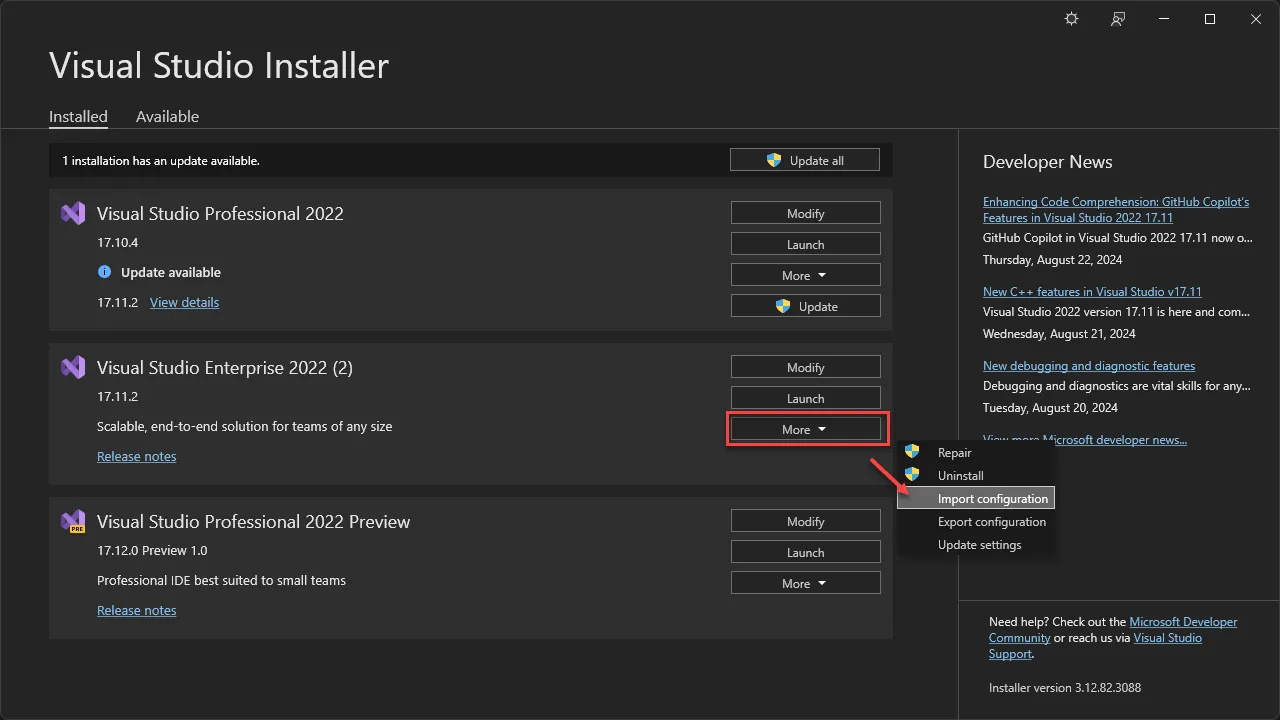
Task: Open installer settings via the gear icon
Action: [x=1071, y=18]
